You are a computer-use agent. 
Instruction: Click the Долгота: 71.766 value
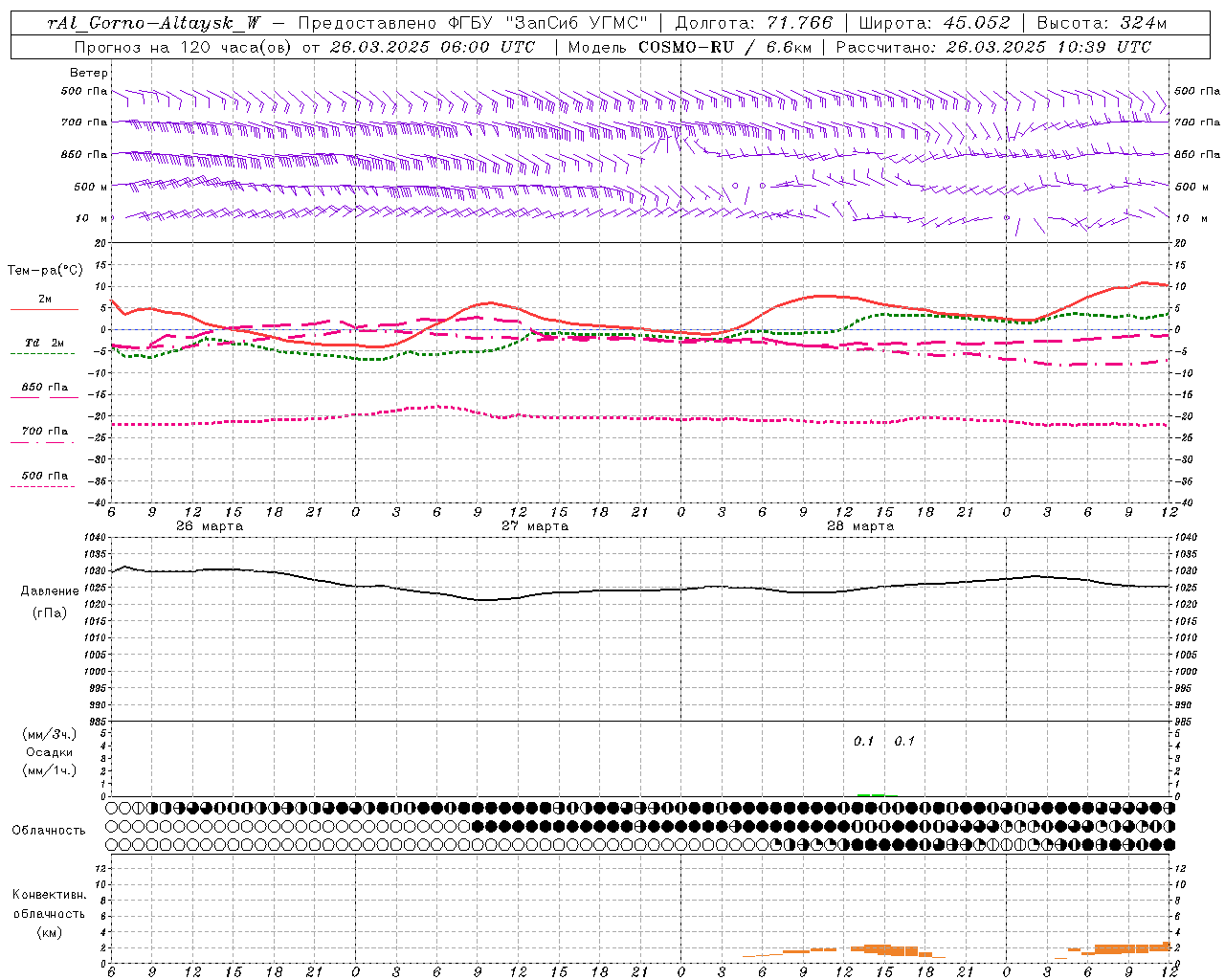tap(754, 23)
